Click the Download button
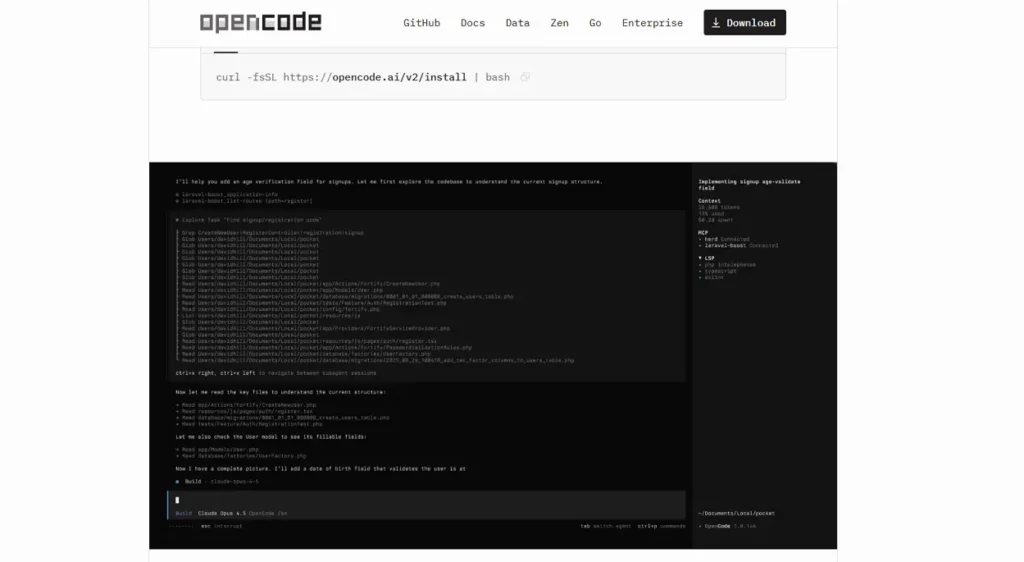 coord(744,22)
